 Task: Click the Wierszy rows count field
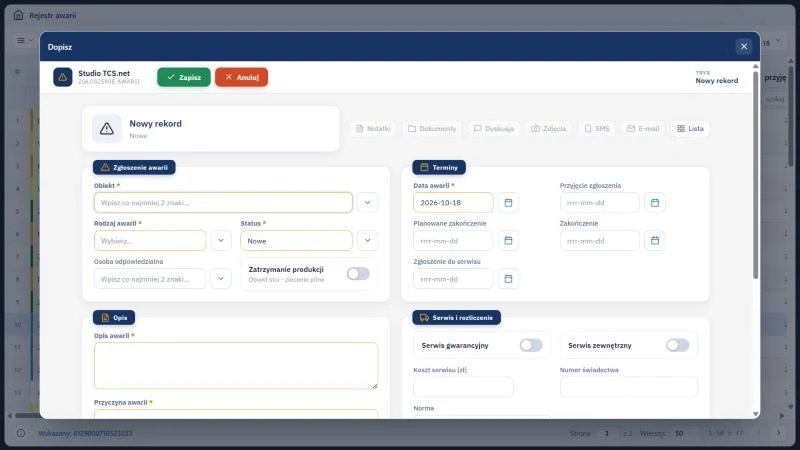coord(679,433)
